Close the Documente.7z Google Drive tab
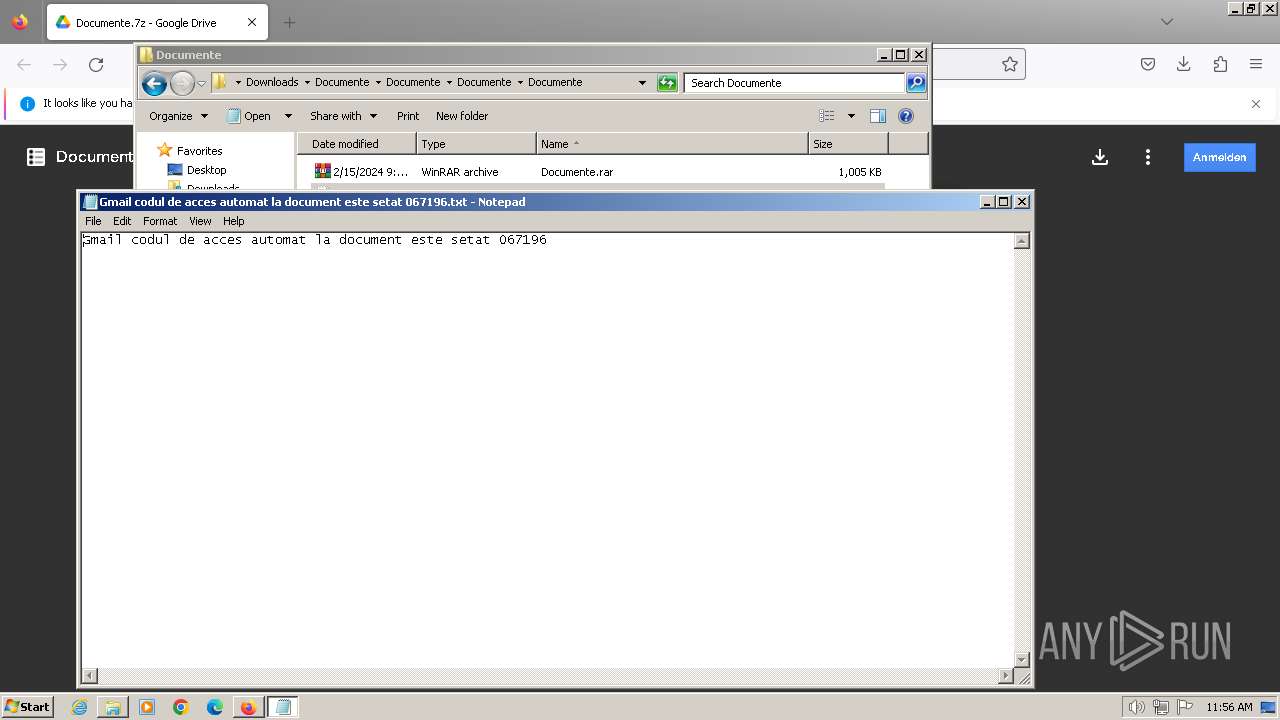Viewport: 1280px width, 720px height. point(252,22)
